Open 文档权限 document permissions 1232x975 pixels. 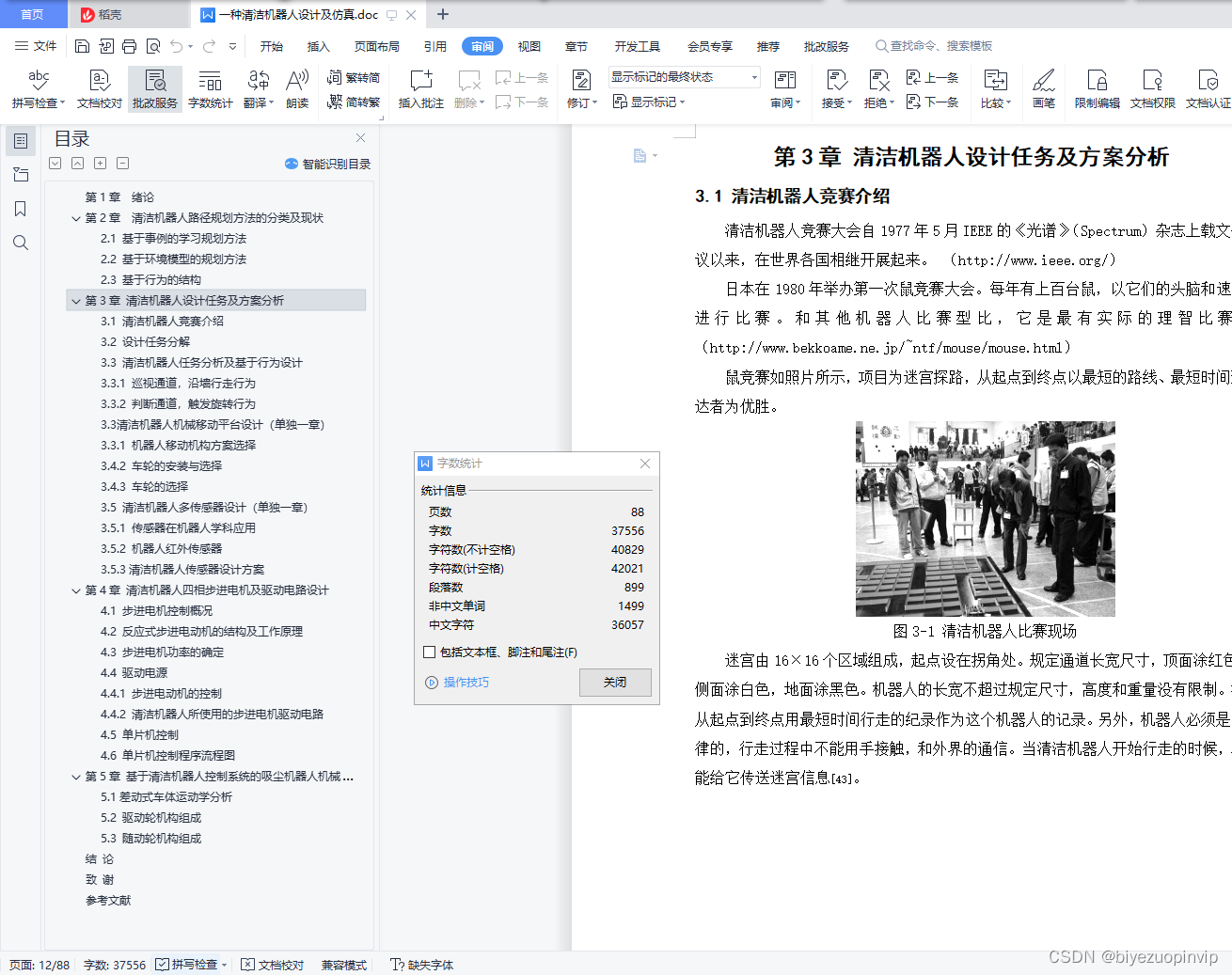point(1152,89)
